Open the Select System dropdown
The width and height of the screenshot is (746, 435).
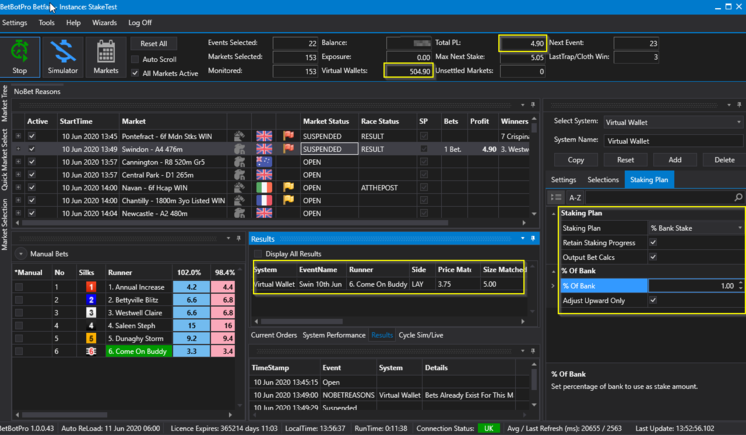674,122
